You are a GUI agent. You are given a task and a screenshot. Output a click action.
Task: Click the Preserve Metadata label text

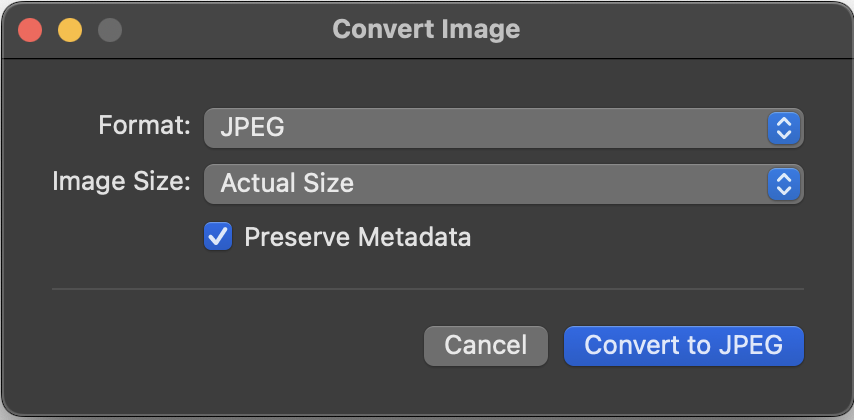(x=357, y=237)
